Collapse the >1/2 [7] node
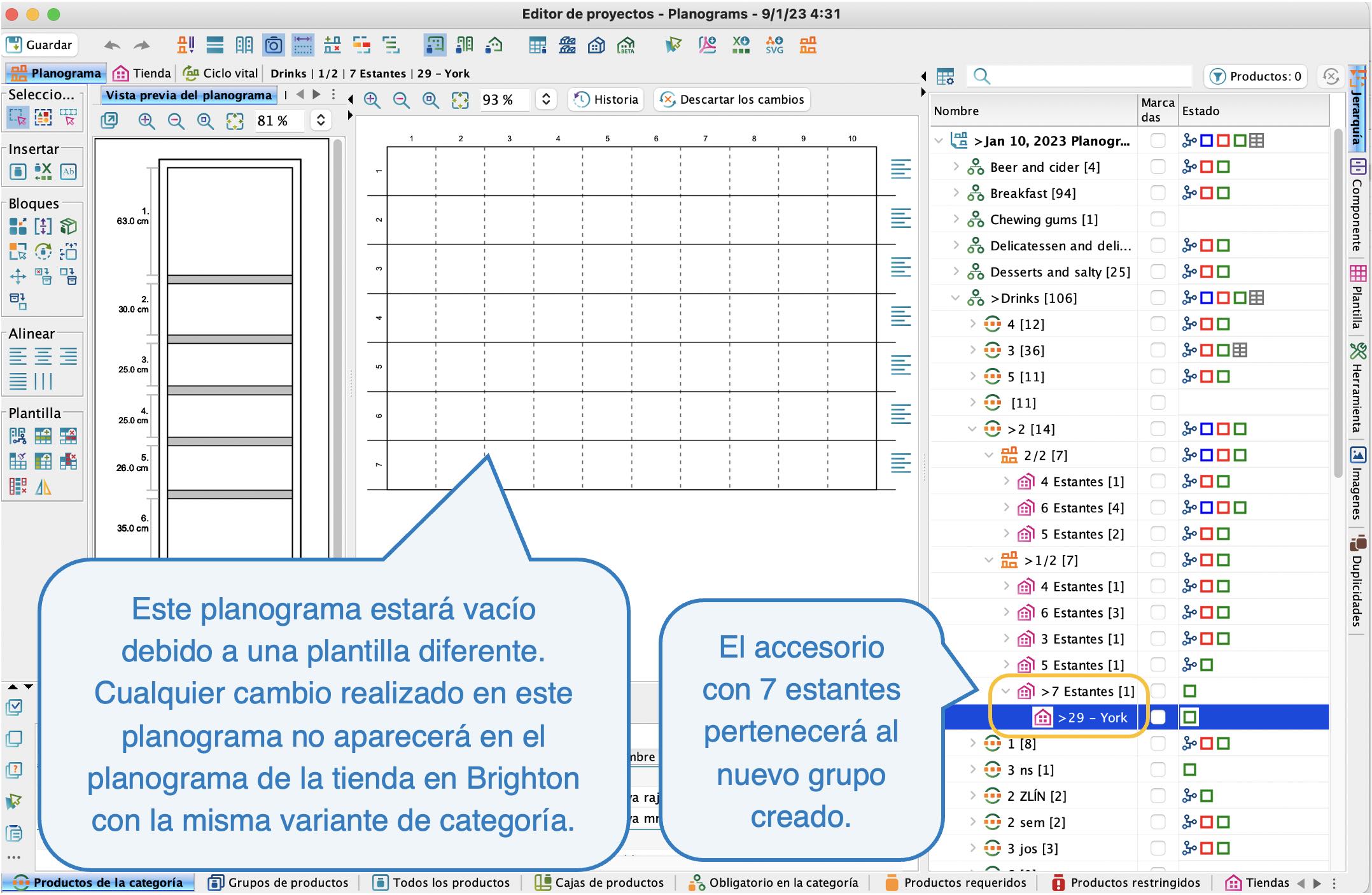Screen dimensions: 1372x895 989,560
